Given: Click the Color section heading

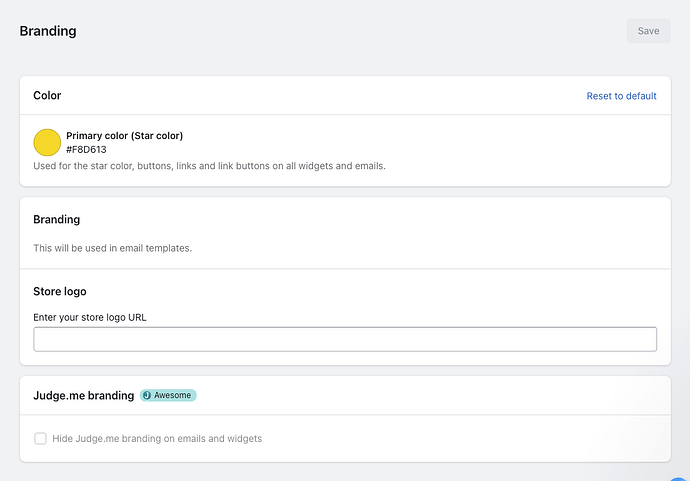Looking at the screenshot, I should point(47,96).
